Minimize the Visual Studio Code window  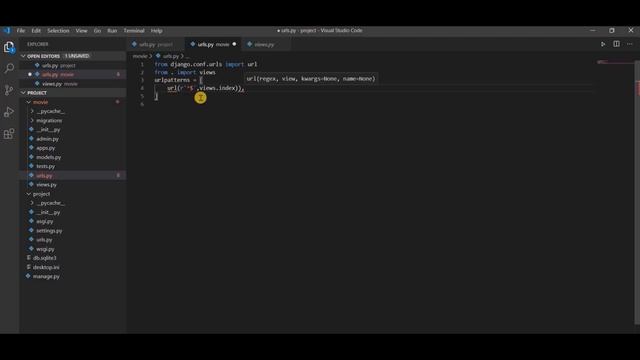593,31
